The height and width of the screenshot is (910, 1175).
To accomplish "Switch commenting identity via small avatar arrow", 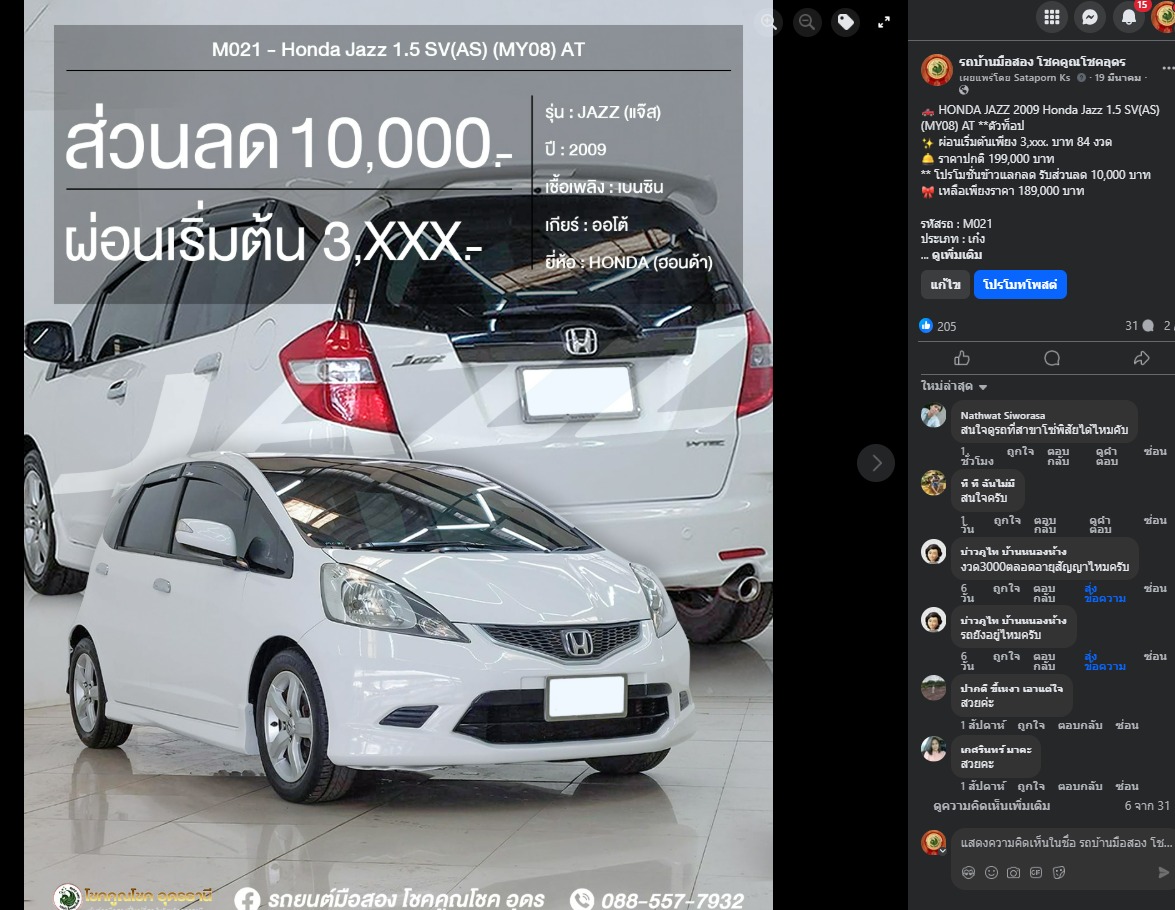I will (x=943, y=852).
